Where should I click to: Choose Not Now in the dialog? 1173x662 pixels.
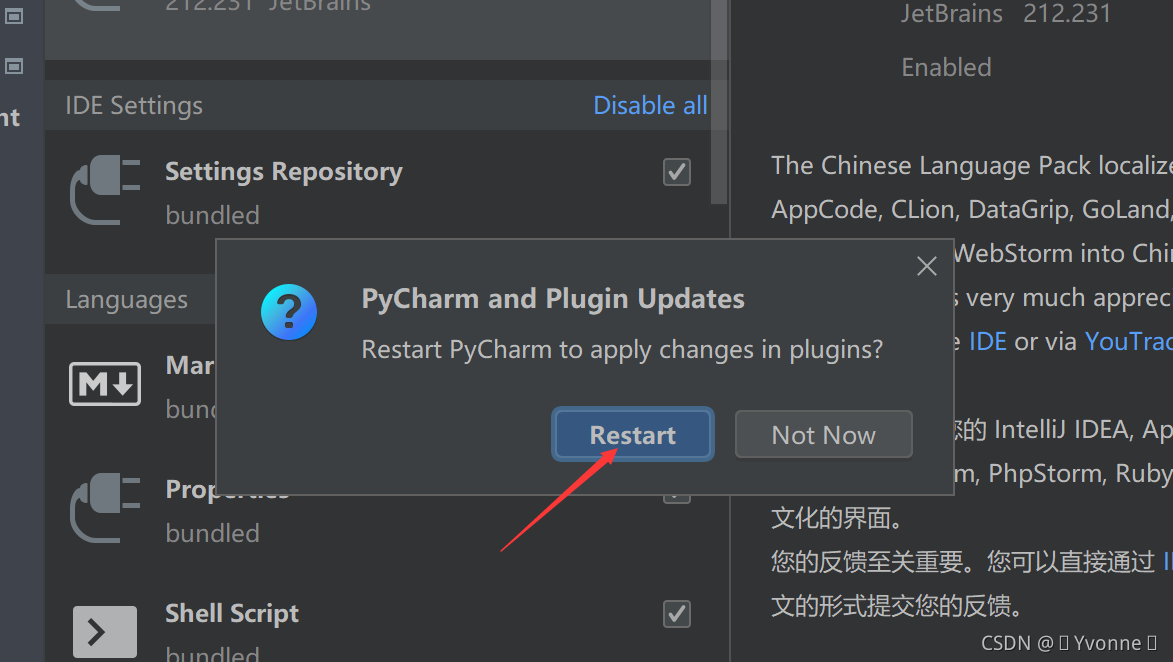[x=824, y=434]
